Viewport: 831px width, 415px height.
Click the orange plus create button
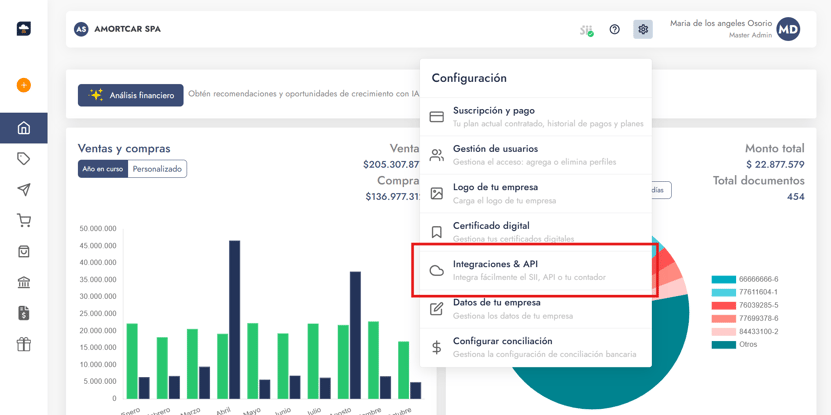23,86
